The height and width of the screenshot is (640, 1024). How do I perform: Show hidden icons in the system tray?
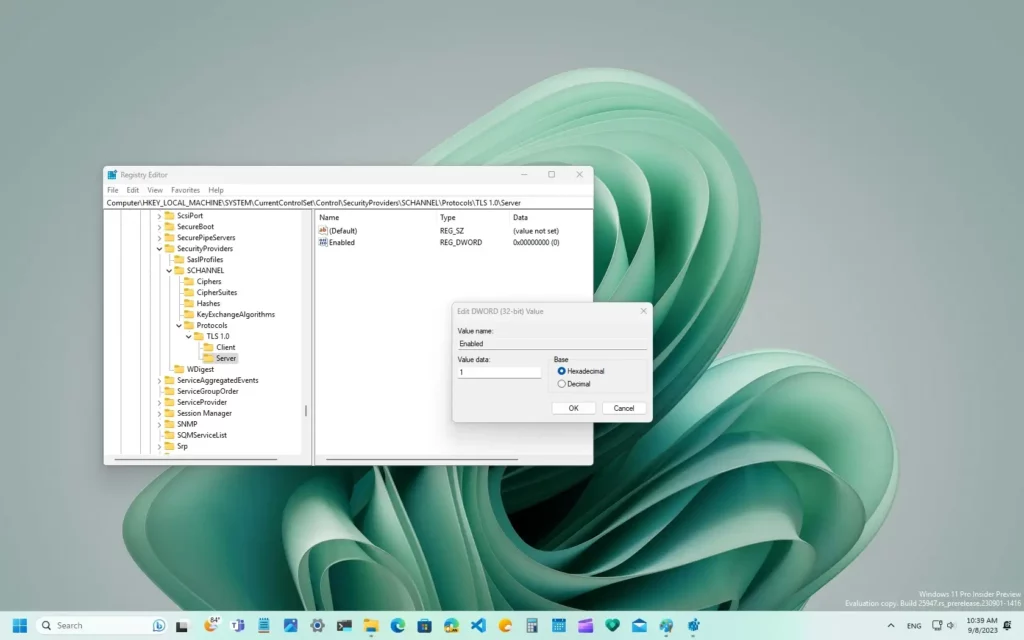(x=891, y=626)
